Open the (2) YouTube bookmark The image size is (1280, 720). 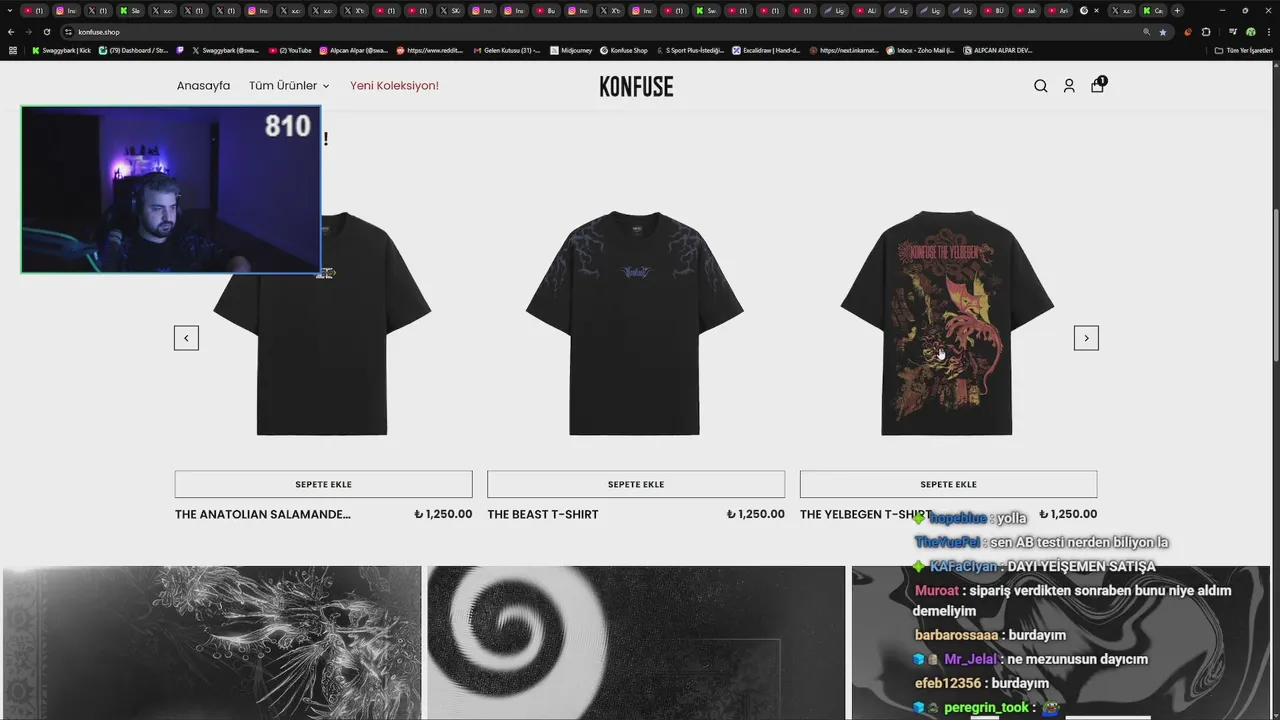click(290, 50)
